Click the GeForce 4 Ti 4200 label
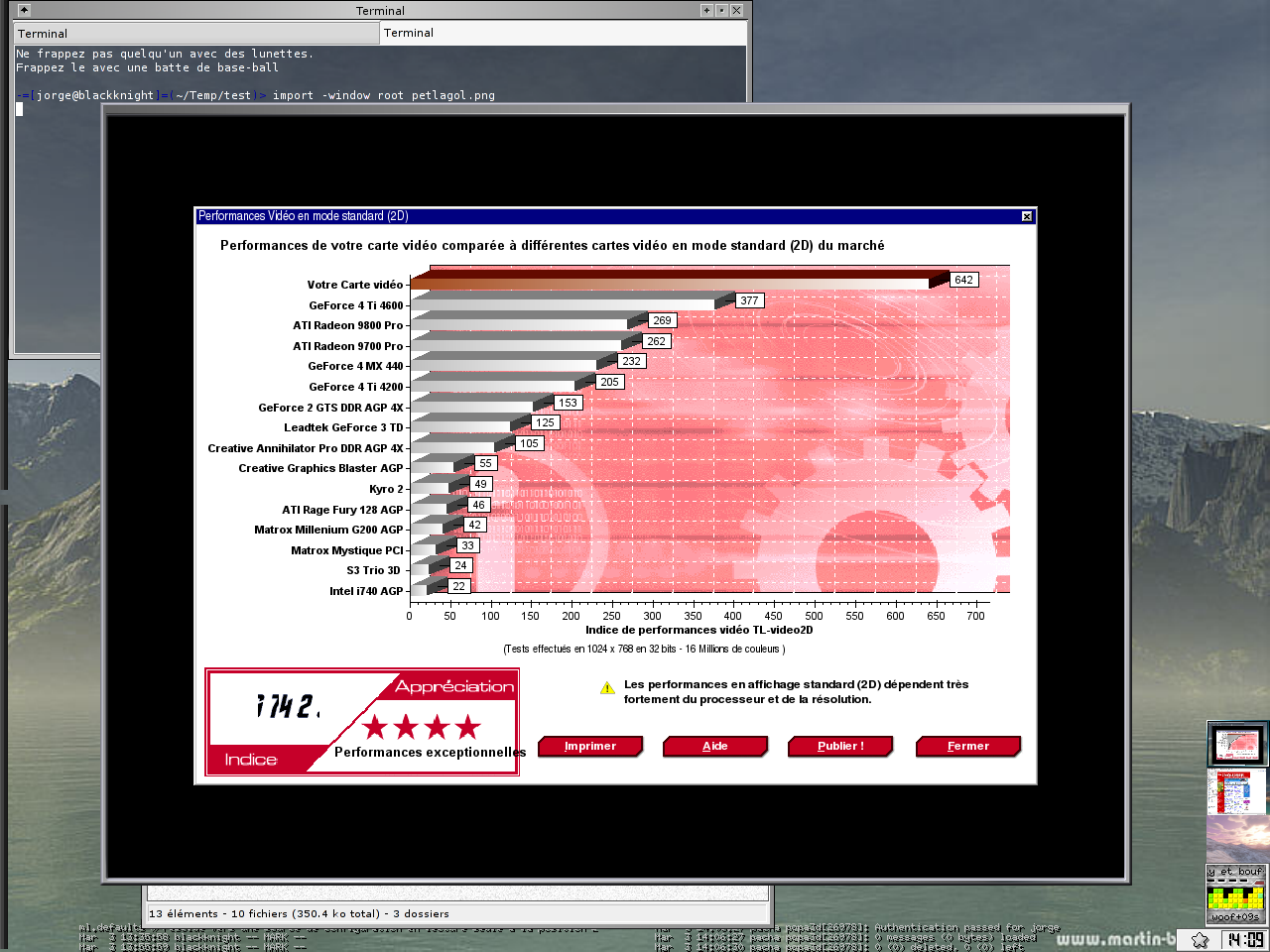The width and height of the screenshot is (1270, 952). [356, 387]
